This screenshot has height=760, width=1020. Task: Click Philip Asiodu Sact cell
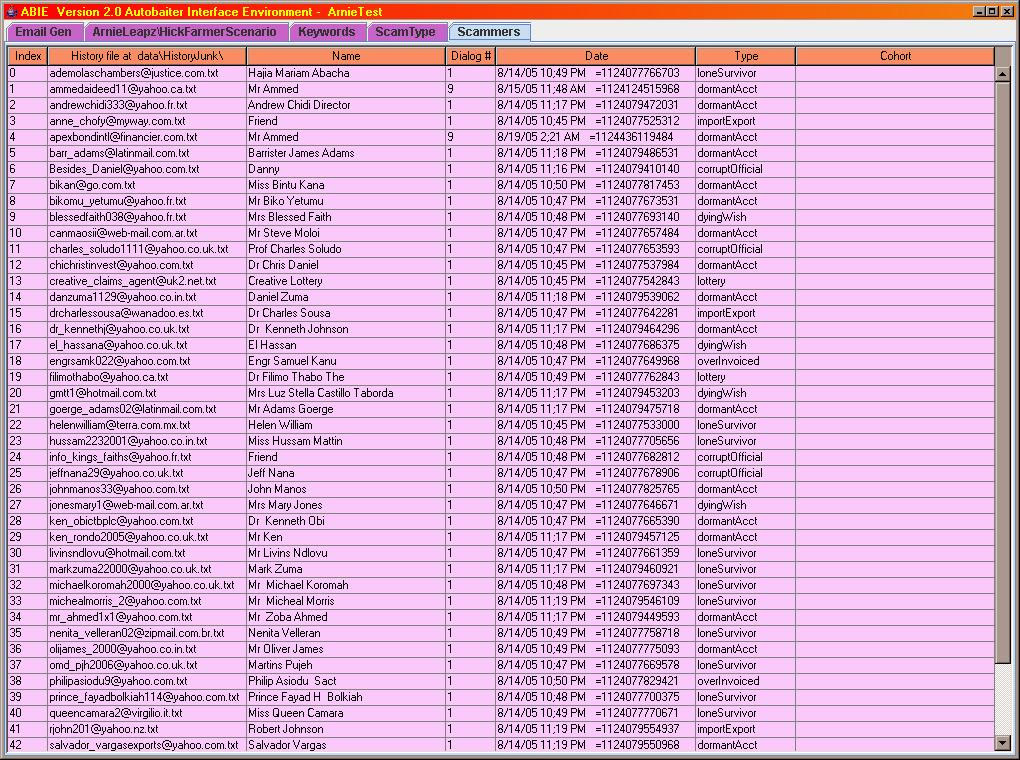tap(346, 681)
